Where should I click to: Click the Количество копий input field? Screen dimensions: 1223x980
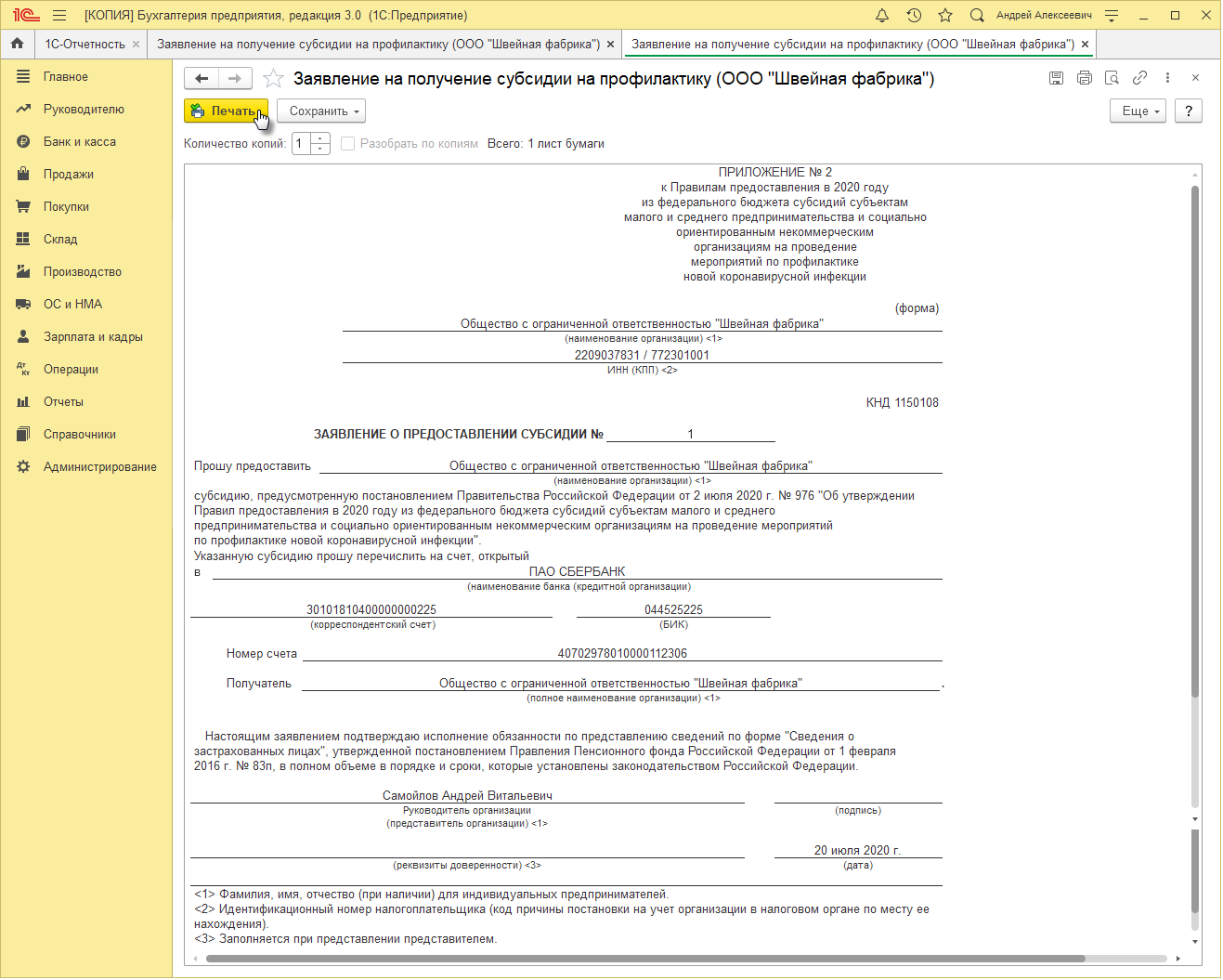pyautogui.click(x=302, y=144)
